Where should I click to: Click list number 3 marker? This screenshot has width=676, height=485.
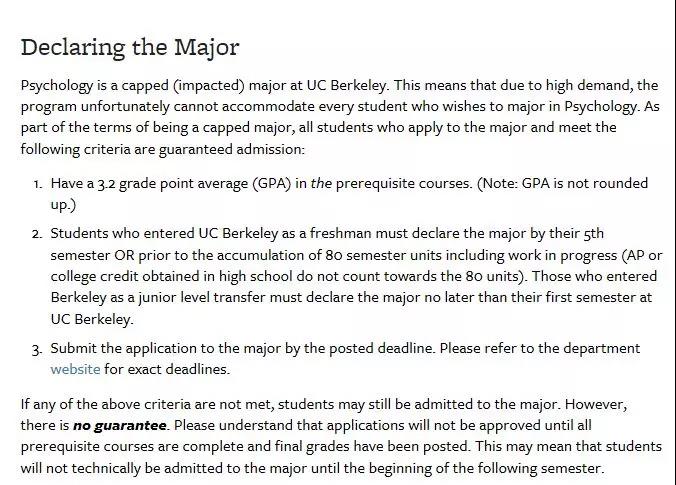pos(37,349)
